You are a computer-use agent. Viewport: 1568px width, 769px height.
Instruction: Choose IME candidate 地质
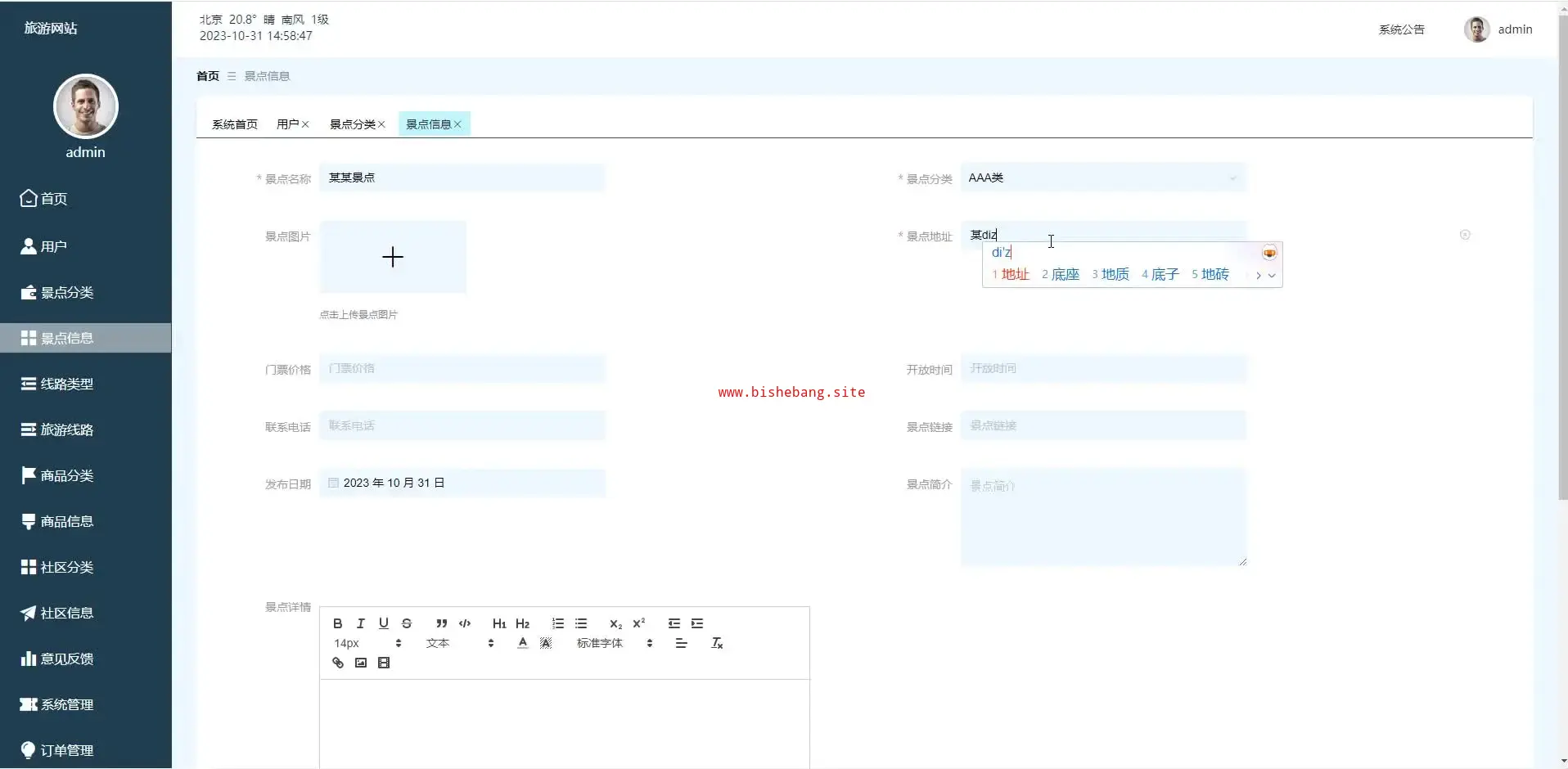click(x=1111, y=274)
